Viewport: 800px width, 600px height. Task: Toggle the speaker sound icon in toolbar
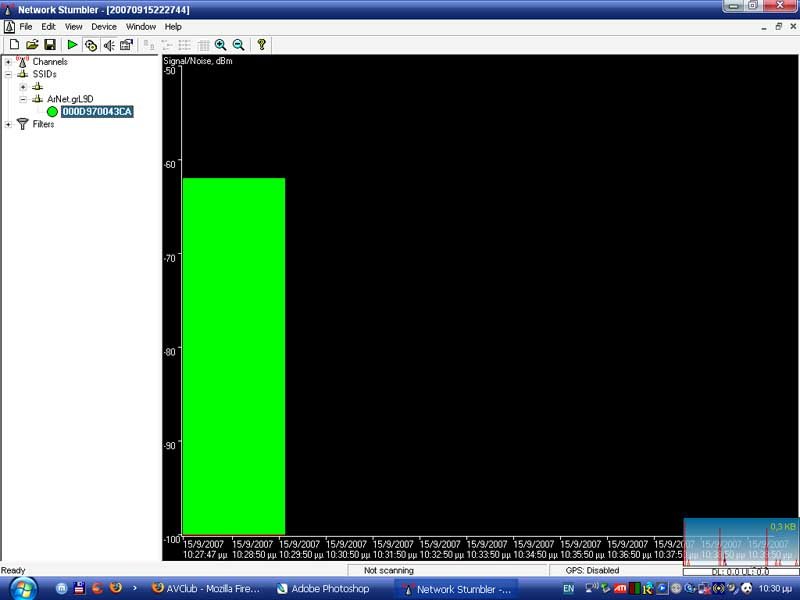(x=109, y=45)
